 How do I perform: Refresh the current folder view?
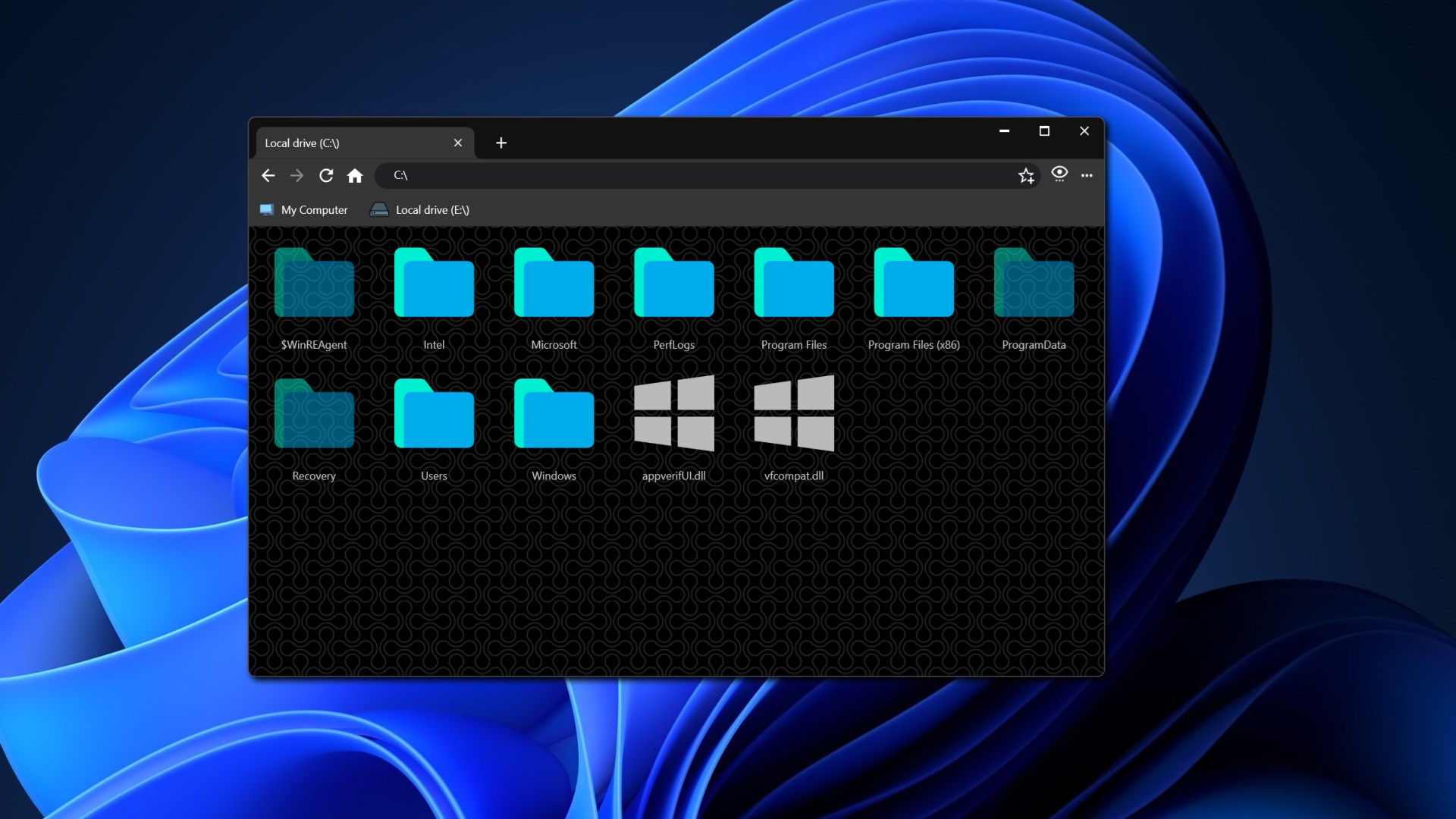pos(326,176)
